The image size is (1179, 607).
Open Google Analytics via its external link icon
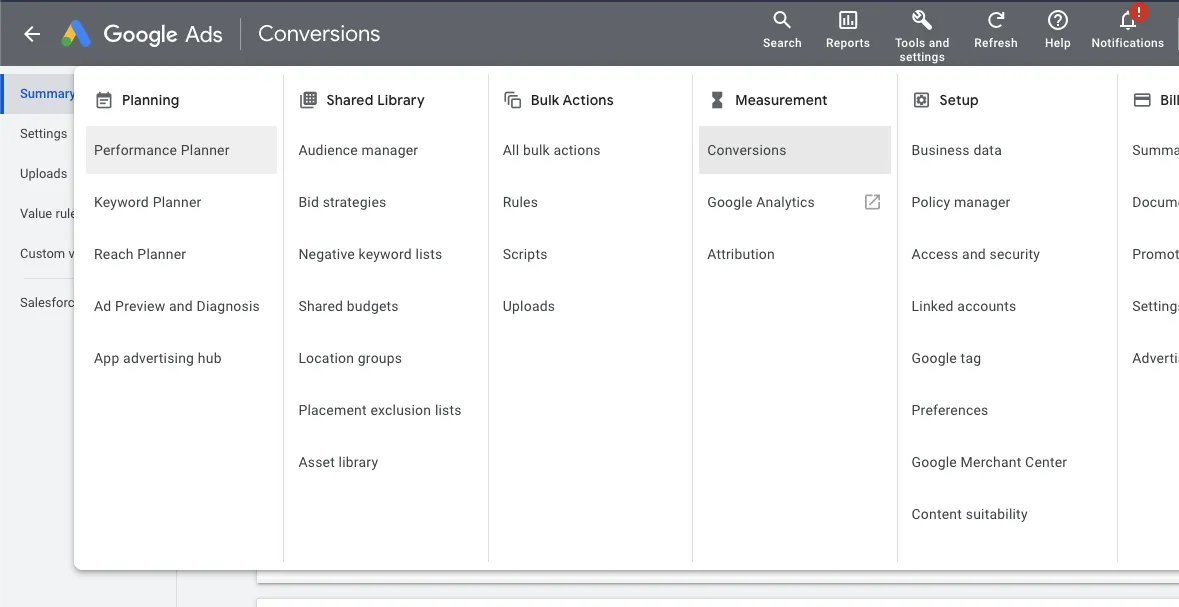point(871,201)
